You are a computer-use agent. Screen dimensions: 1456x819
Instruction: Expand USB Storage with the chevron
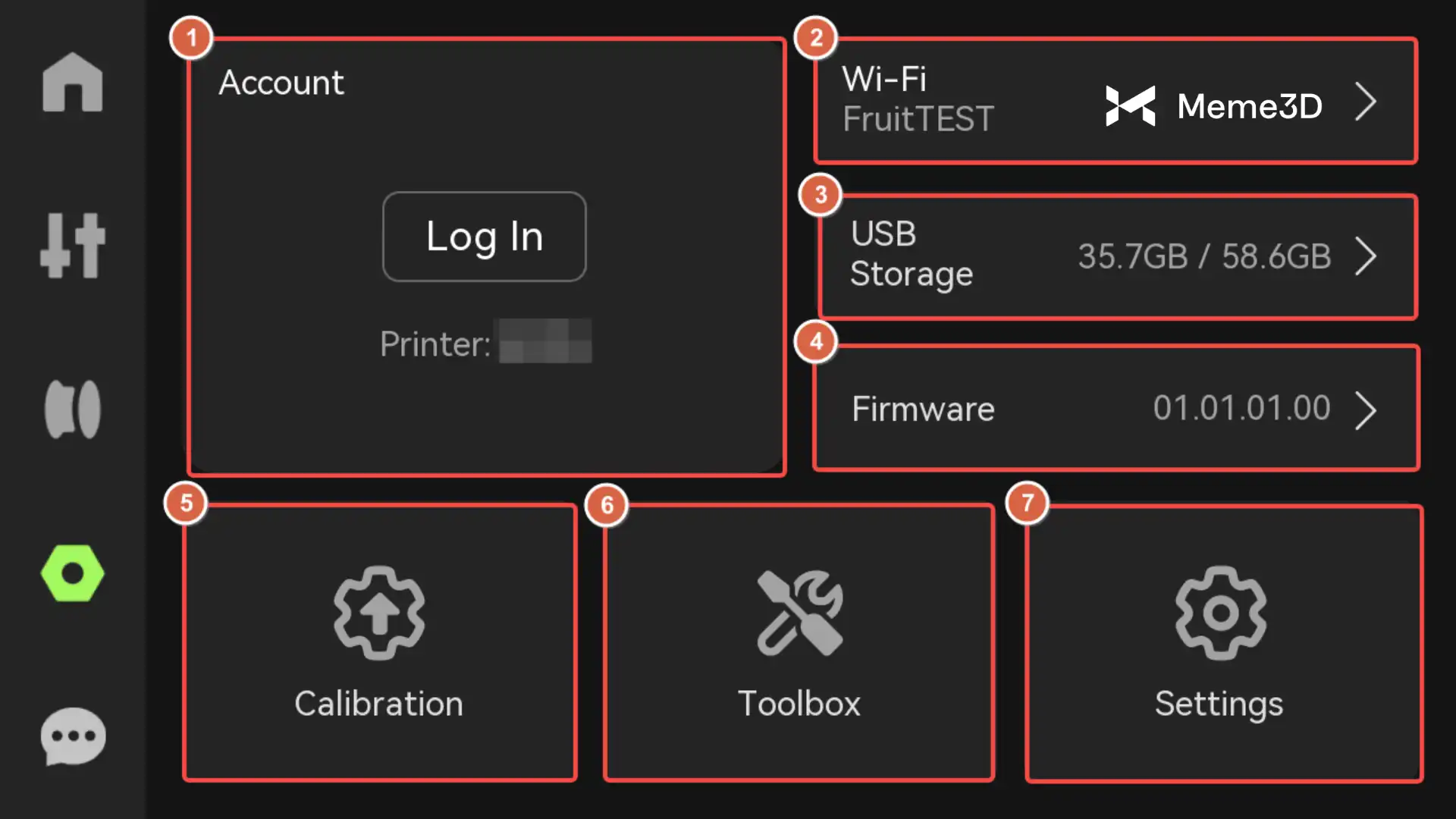point(1366,256)
